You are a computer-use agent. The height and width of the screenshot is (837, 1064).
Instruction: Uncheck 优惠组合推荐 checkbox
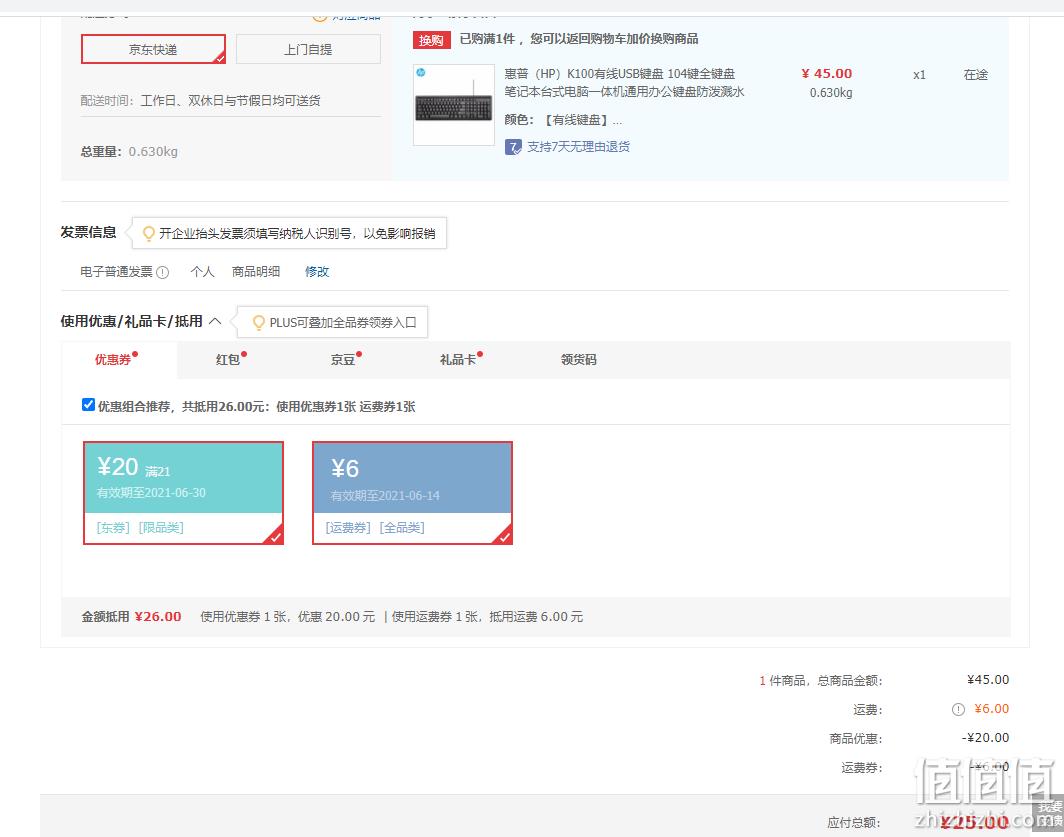[x=88, y=405]
